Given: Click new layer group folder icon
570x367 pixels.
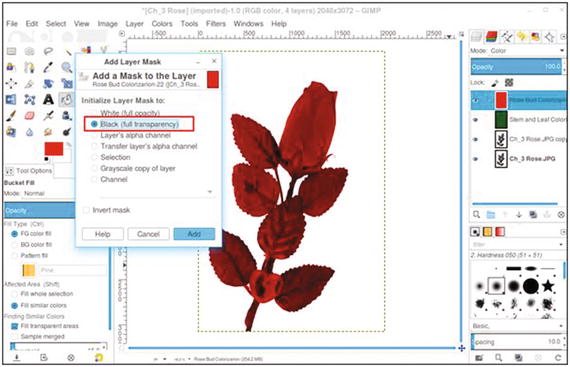Looking at the screenshot, I should [491, 215].
